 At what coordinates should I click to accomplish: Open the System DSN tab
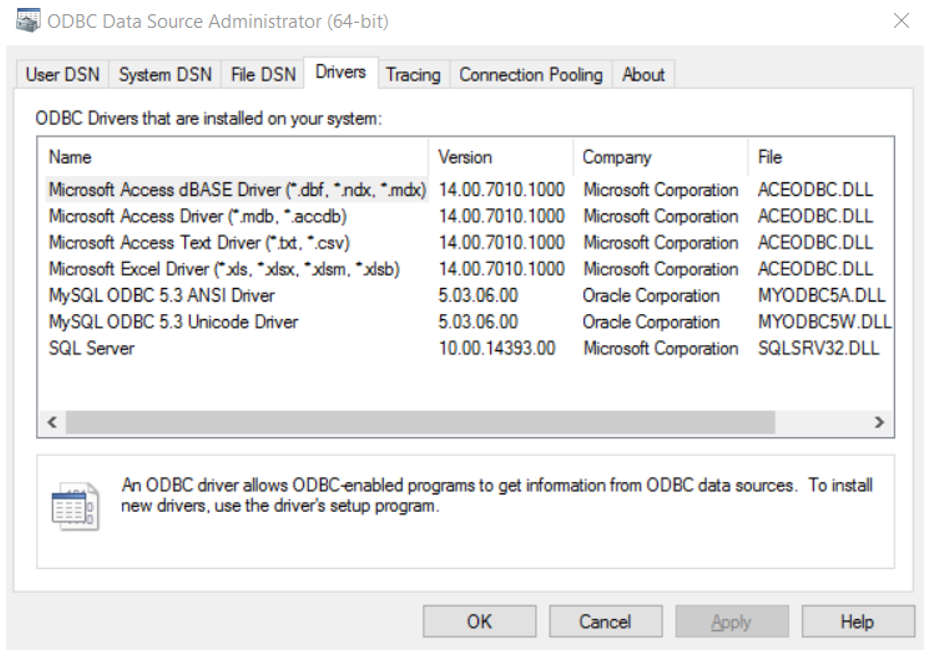point(165,75)
